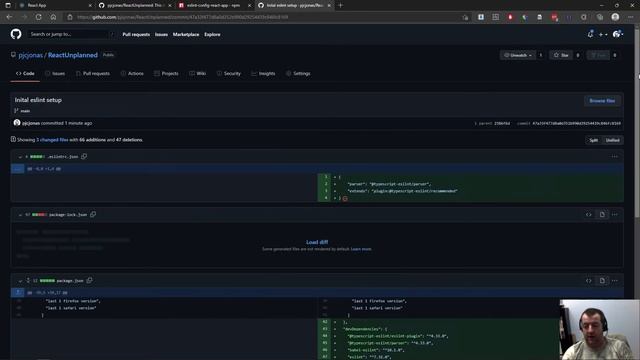Show source diff for package.json

point(589,280)
